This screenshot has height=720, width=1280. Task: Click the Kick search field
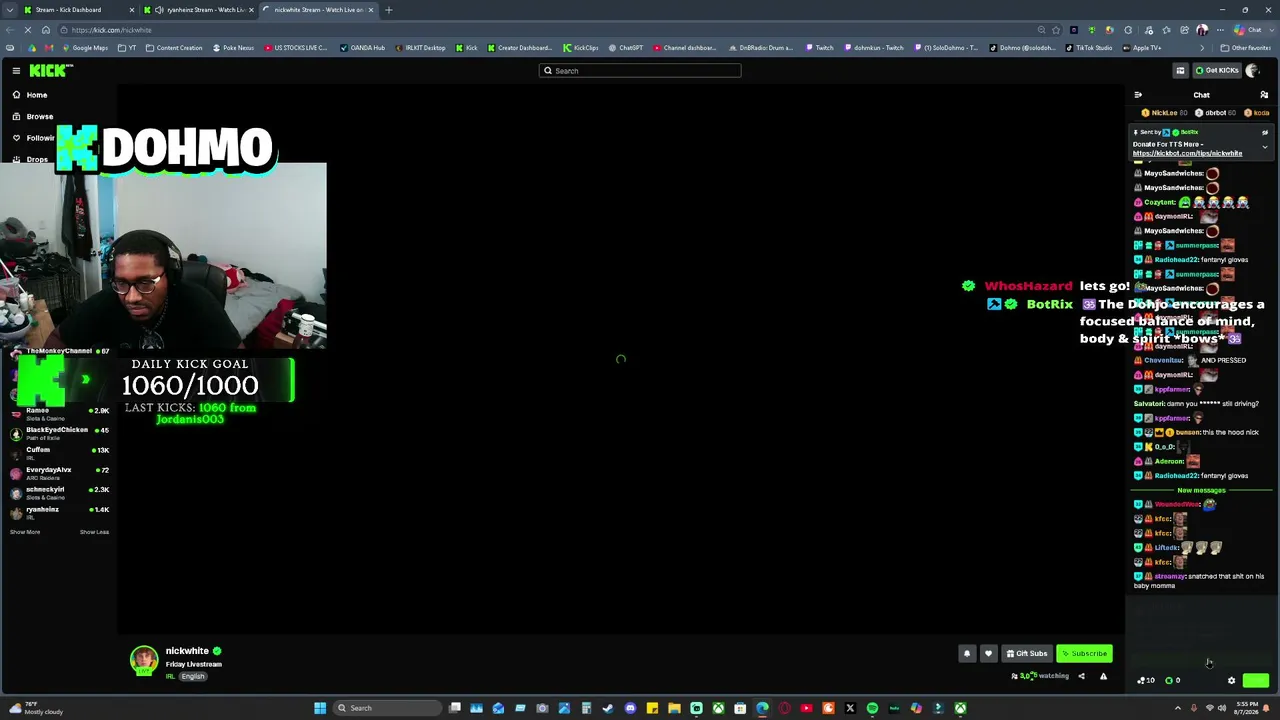(x=640, y=71)
